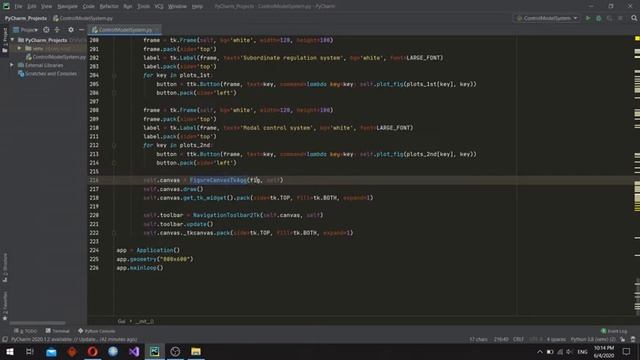Open the Favorites side tab
This screenshot has width=640, height=360.
click(x=5, y=305)
